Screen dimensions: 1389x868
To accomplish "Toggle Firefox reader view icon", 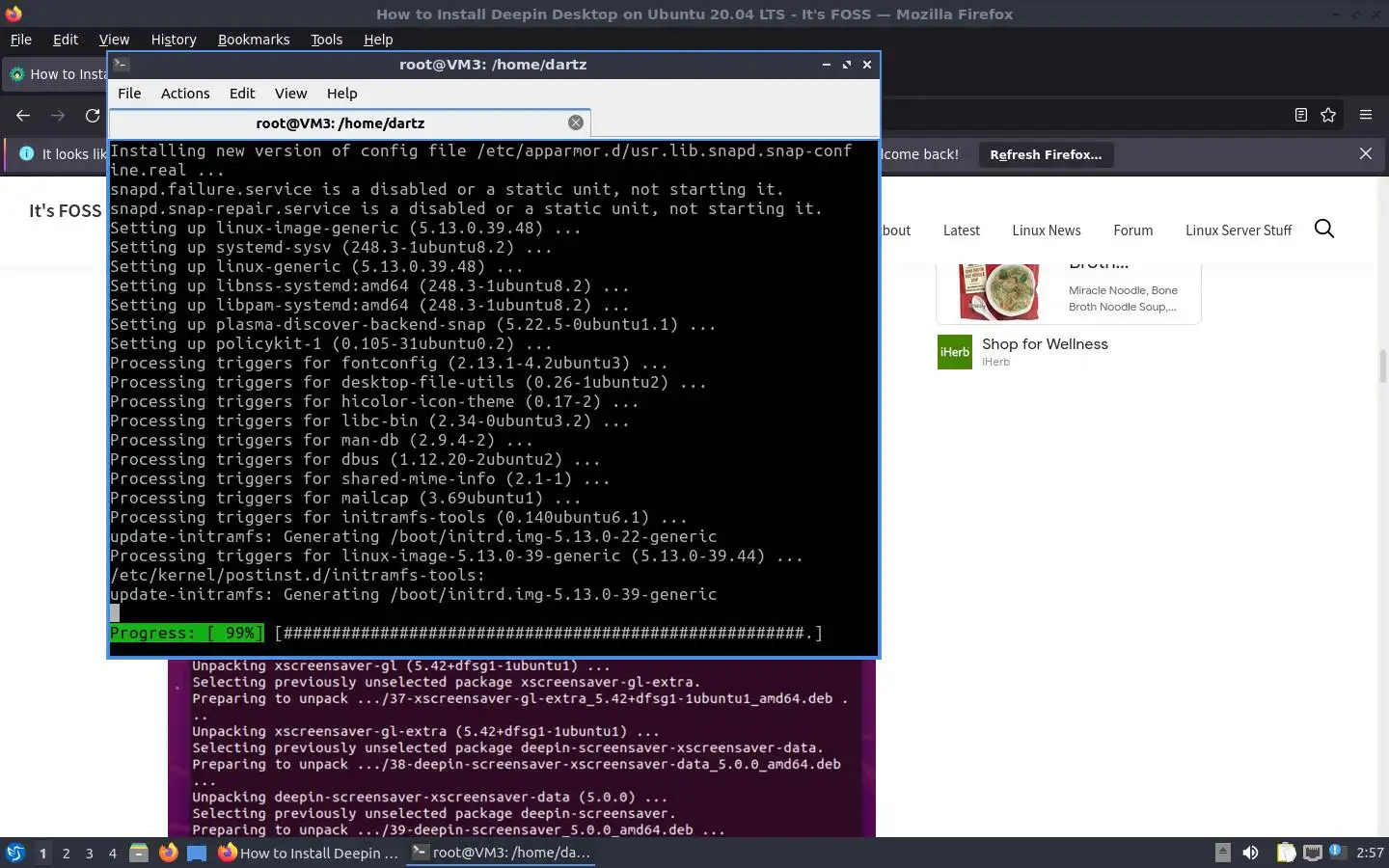I will coord(1300,115).
